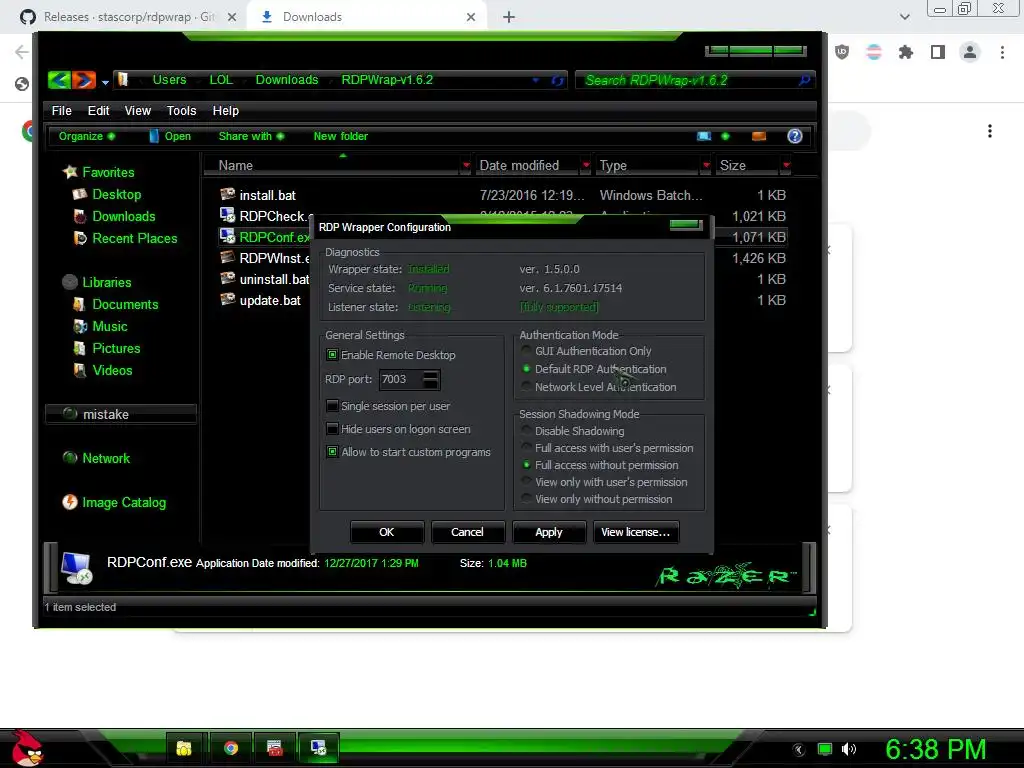Select the RDPCheck file icon
This screenshot has width=1024, height=768.
point(227,215)
